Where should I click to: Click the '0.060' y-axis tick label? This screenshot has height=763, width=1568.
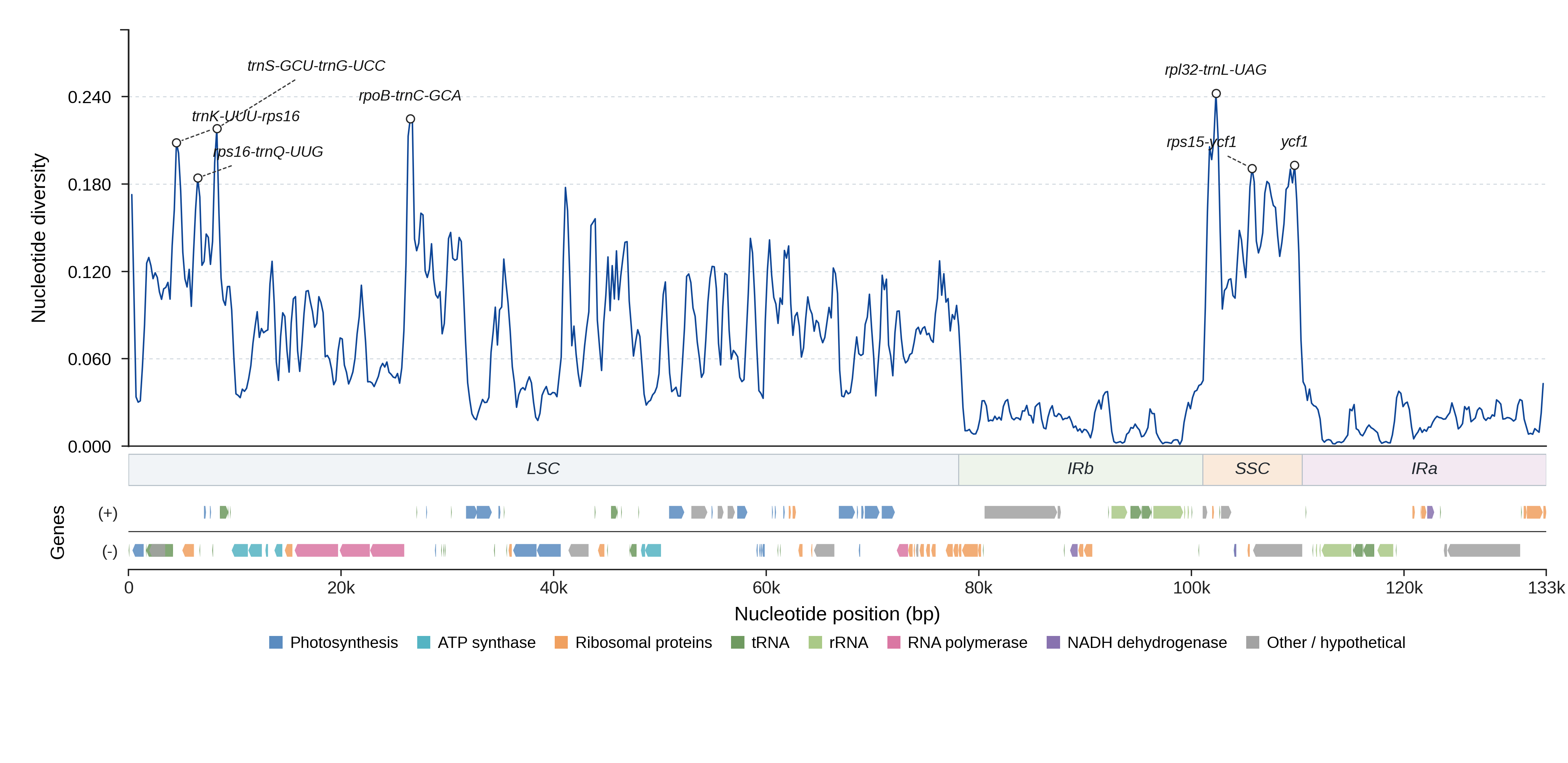pos(90,359)
